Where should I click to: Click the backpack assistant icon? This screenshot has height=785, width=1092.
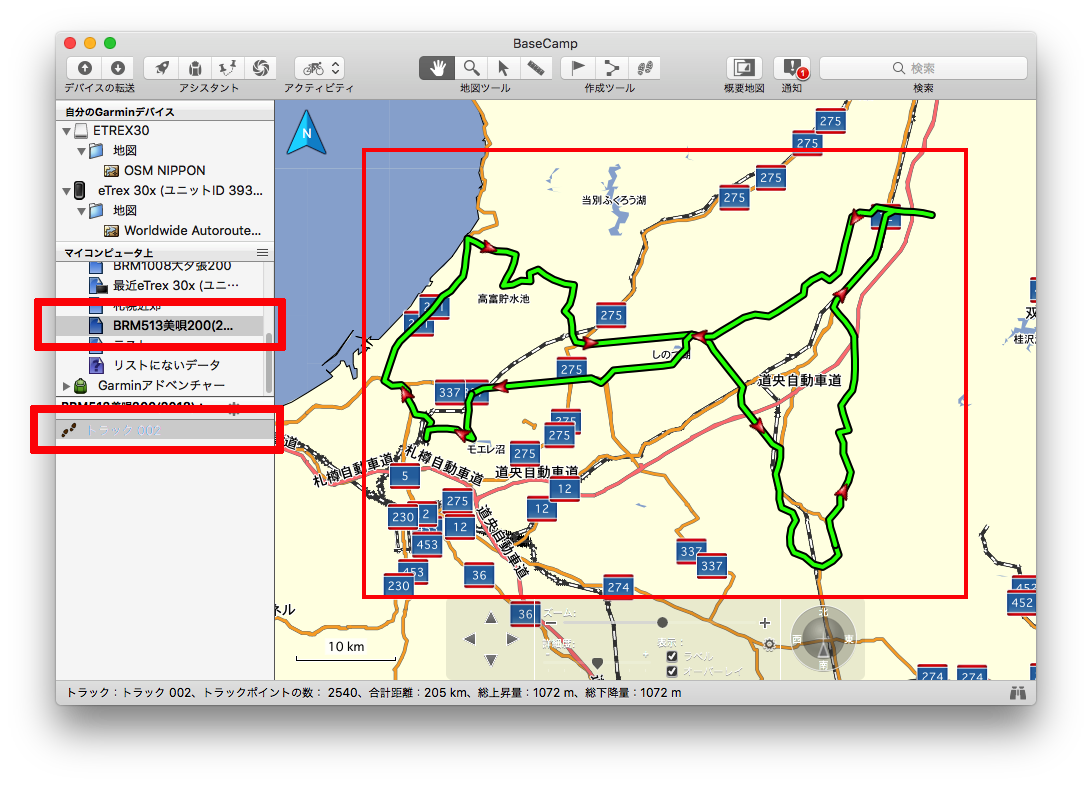tap(195, 68)
